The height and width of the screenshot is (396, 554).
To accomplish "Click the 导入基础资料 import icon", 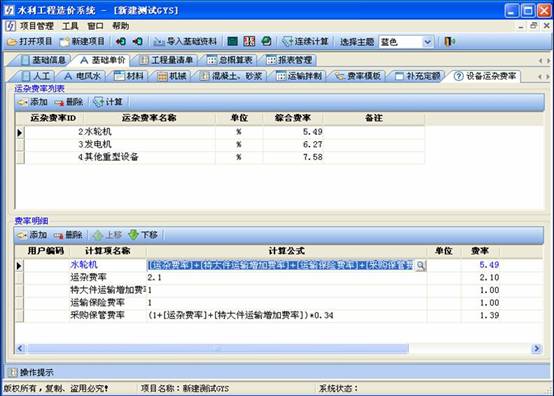I will pos(159,42).
